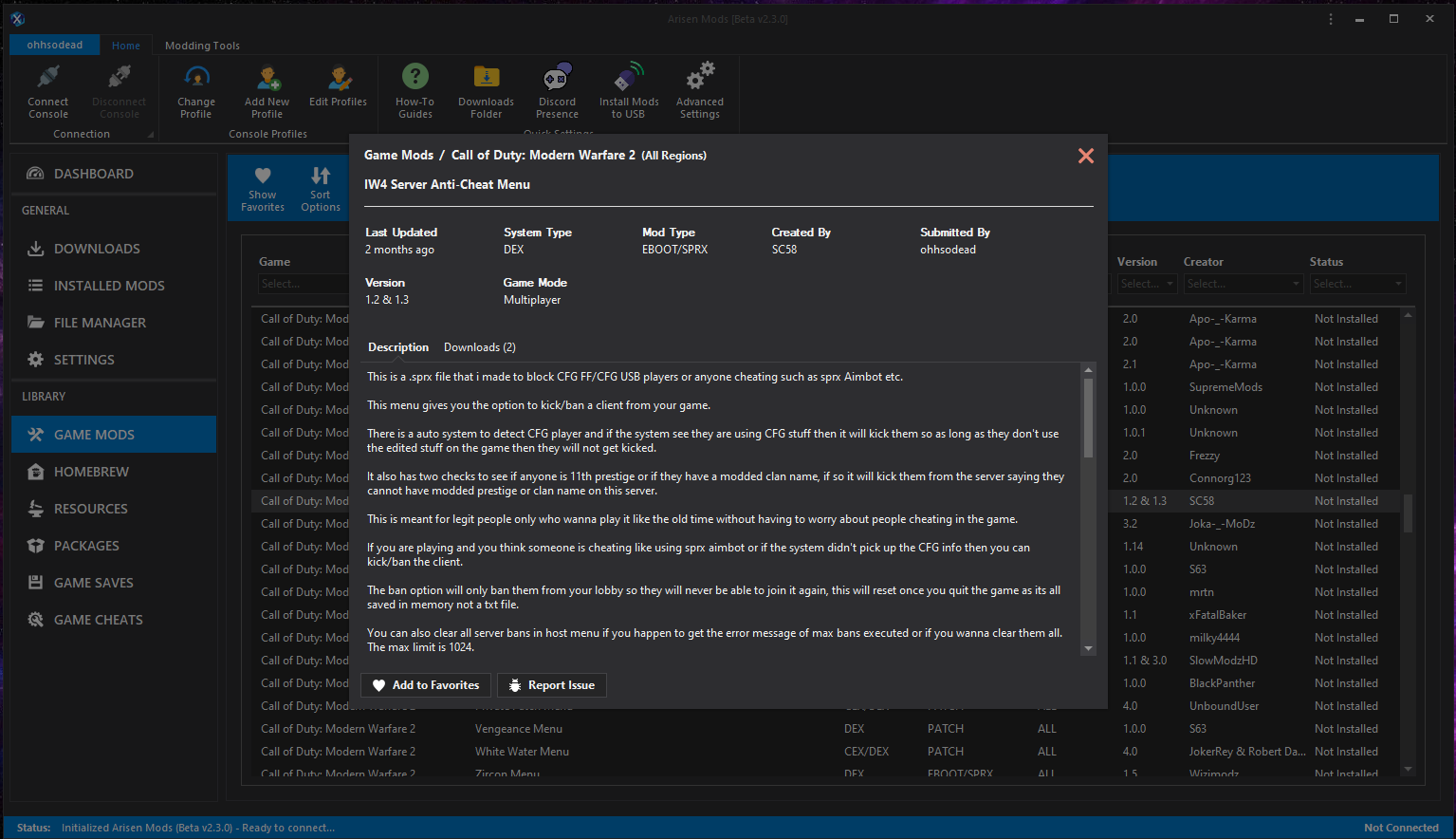Select Game Mods in the library sidebar
Screen dimensions: 1456x839
(x=114, y=435)
